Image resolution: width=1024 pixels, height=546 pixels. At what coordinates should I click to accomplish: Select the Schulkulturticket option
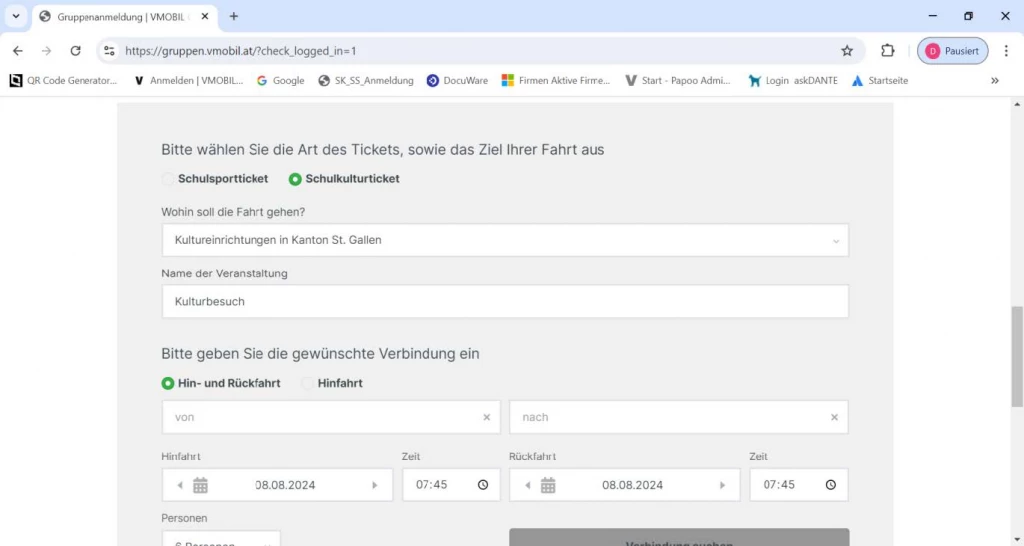pyautogui.click(x=295, y=179)
